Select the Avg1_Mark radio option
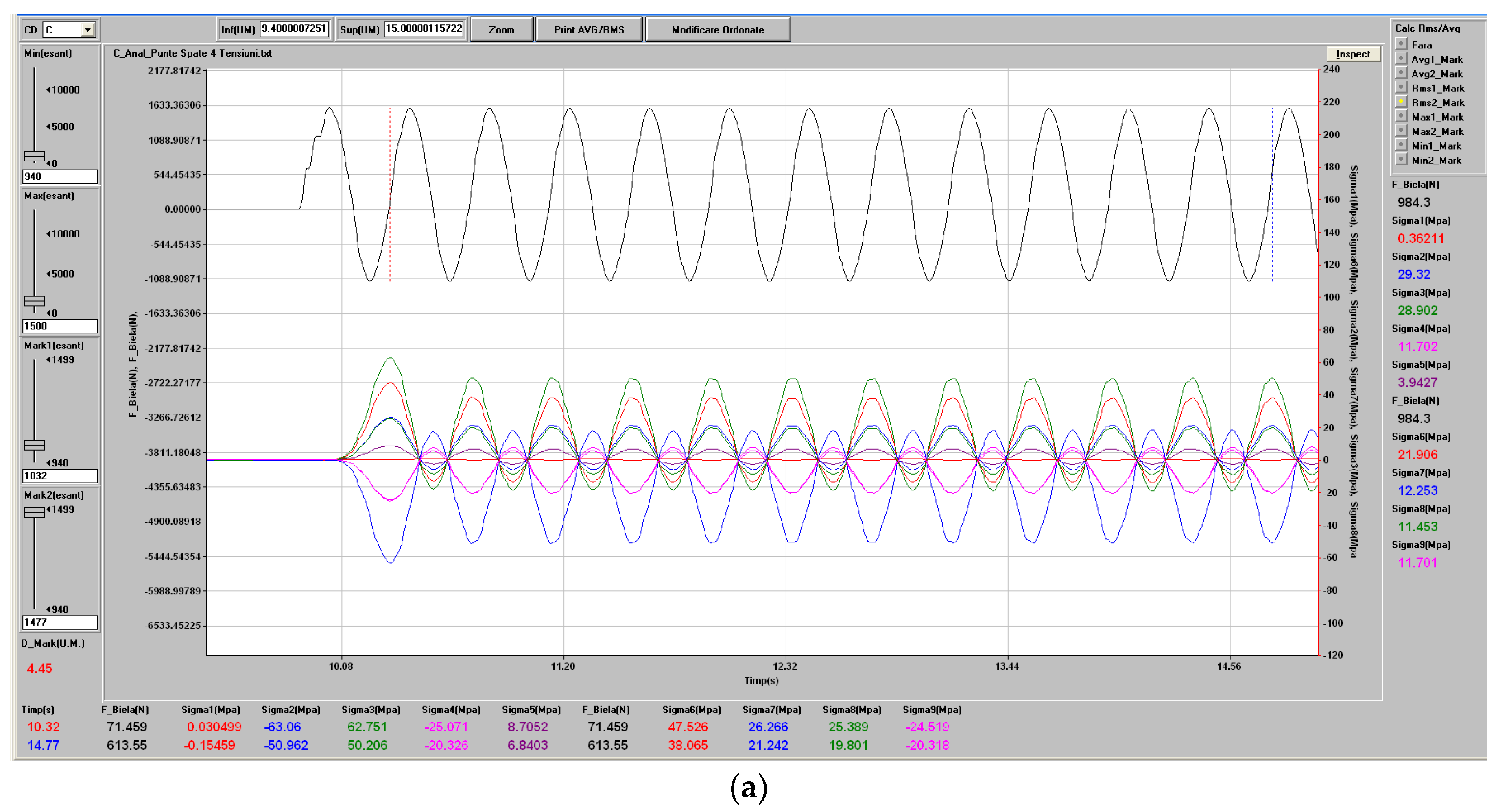 click(x=1401, y=59)
